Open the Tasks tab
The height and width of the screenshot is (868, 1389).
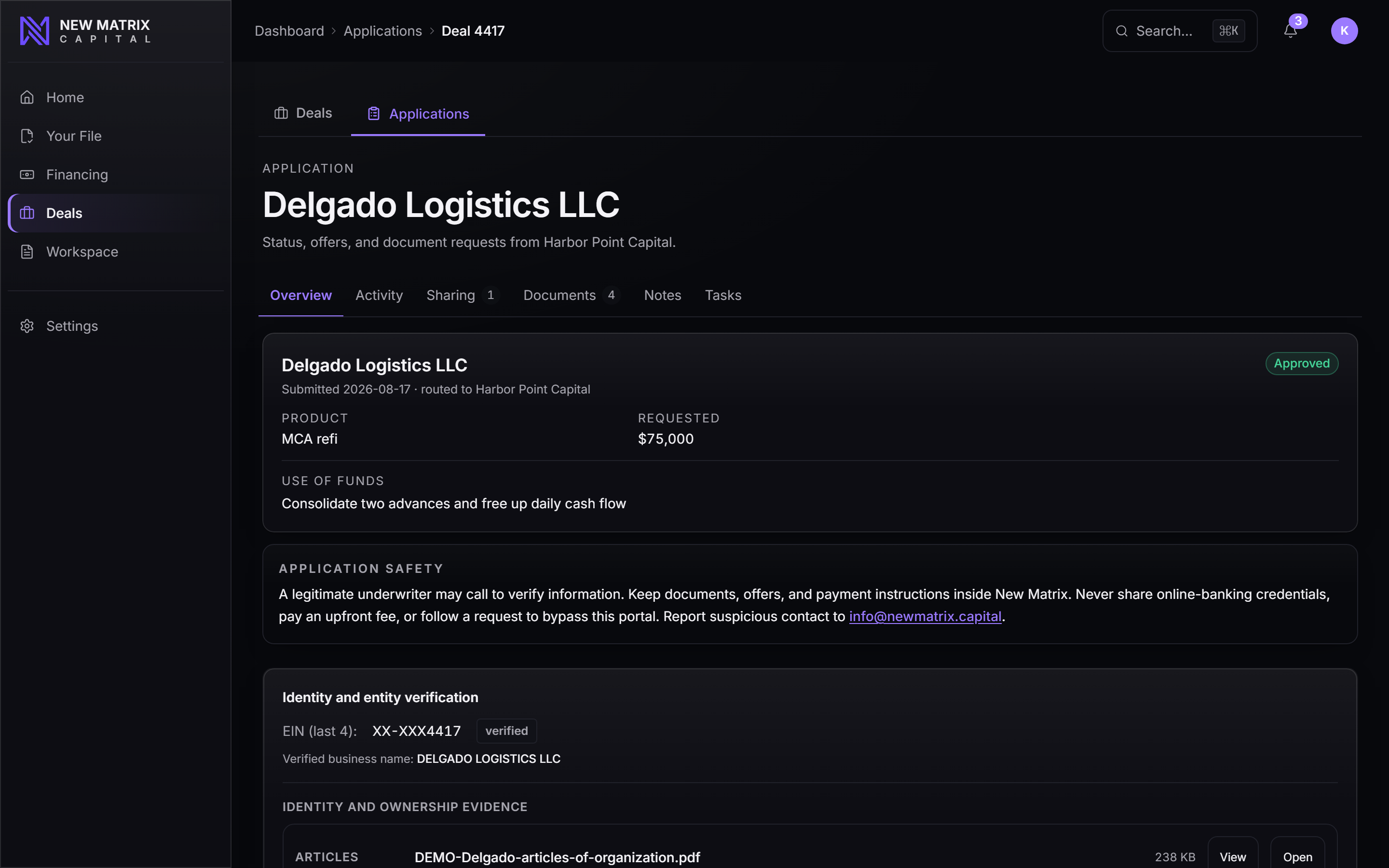pos(723,295)
